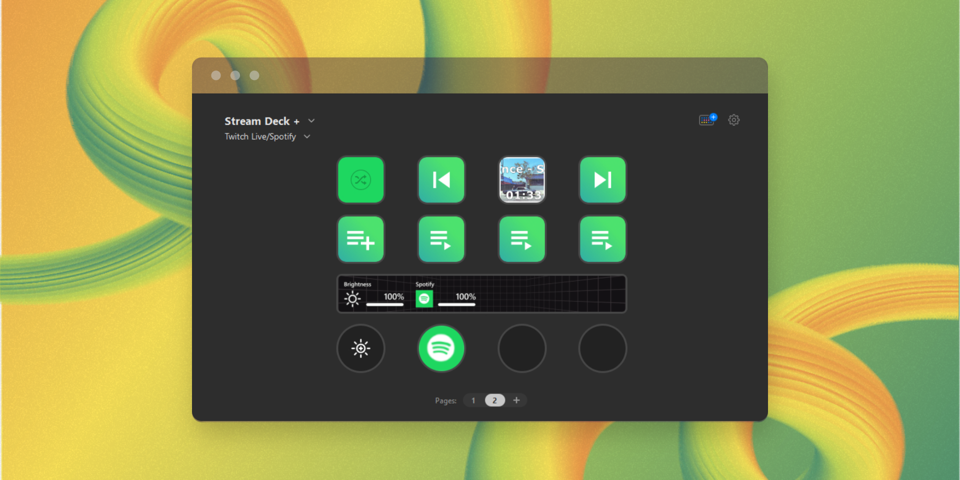960x480 pixels.
Task: Switch to page 1
Action: point(473,400)
